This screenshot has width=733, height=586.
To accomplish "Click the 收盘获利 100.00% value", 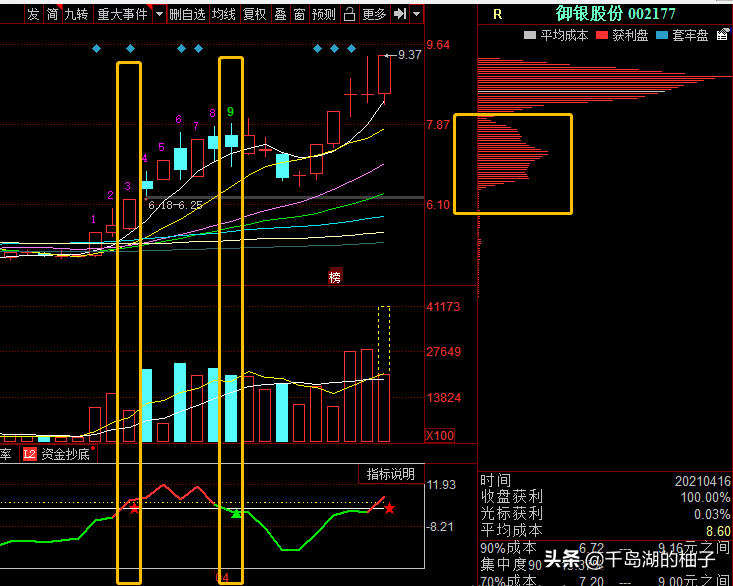I will (705, 497).
